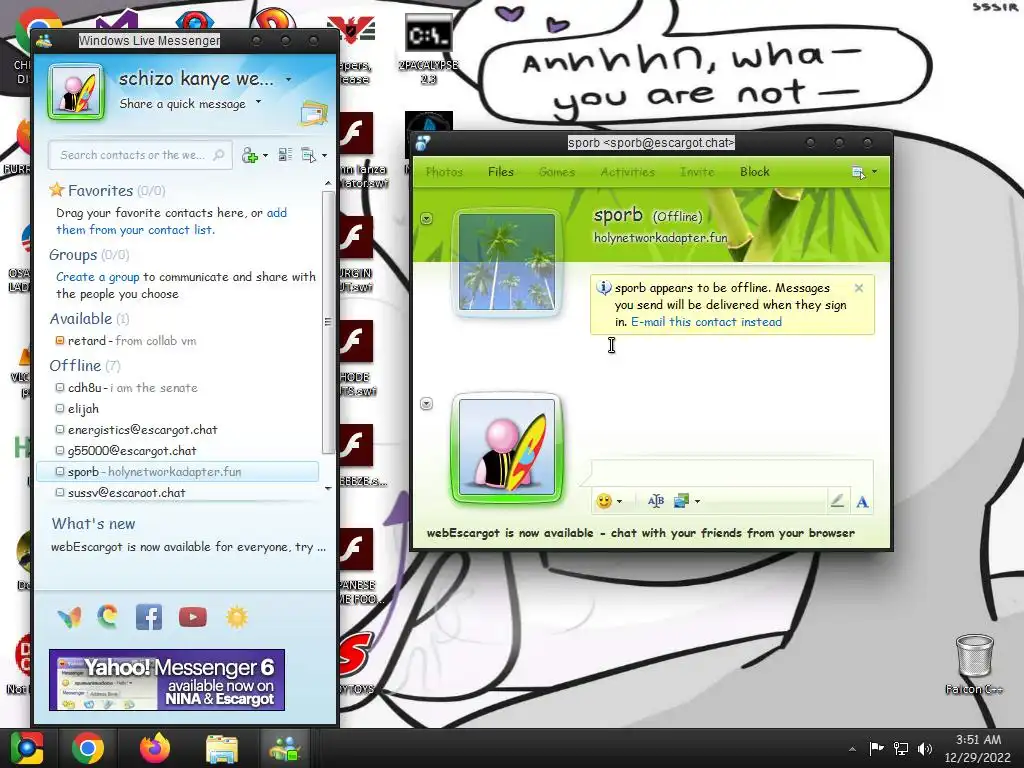The image size is (1024, 768).
Task: Click the text mode A icon
Action: pos(862,502)
